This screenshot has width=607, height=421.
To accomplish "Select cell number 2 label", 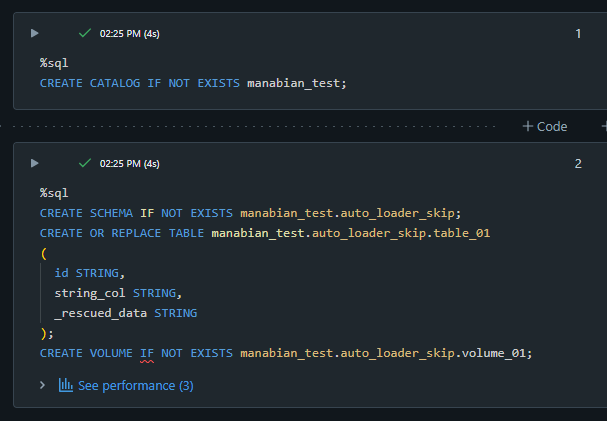I will pos(578,164).
